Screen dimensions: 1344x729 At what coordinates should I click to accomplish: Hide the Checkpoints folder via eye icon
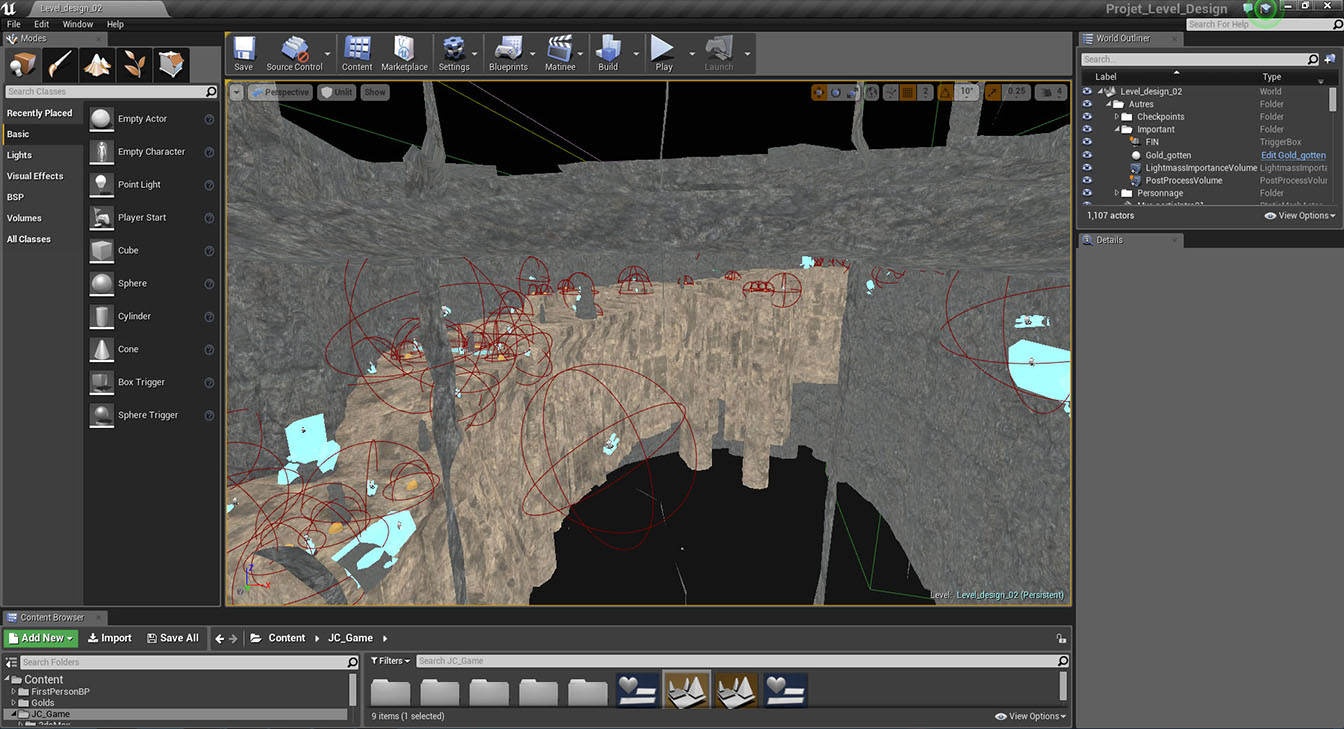(1088, 117)
